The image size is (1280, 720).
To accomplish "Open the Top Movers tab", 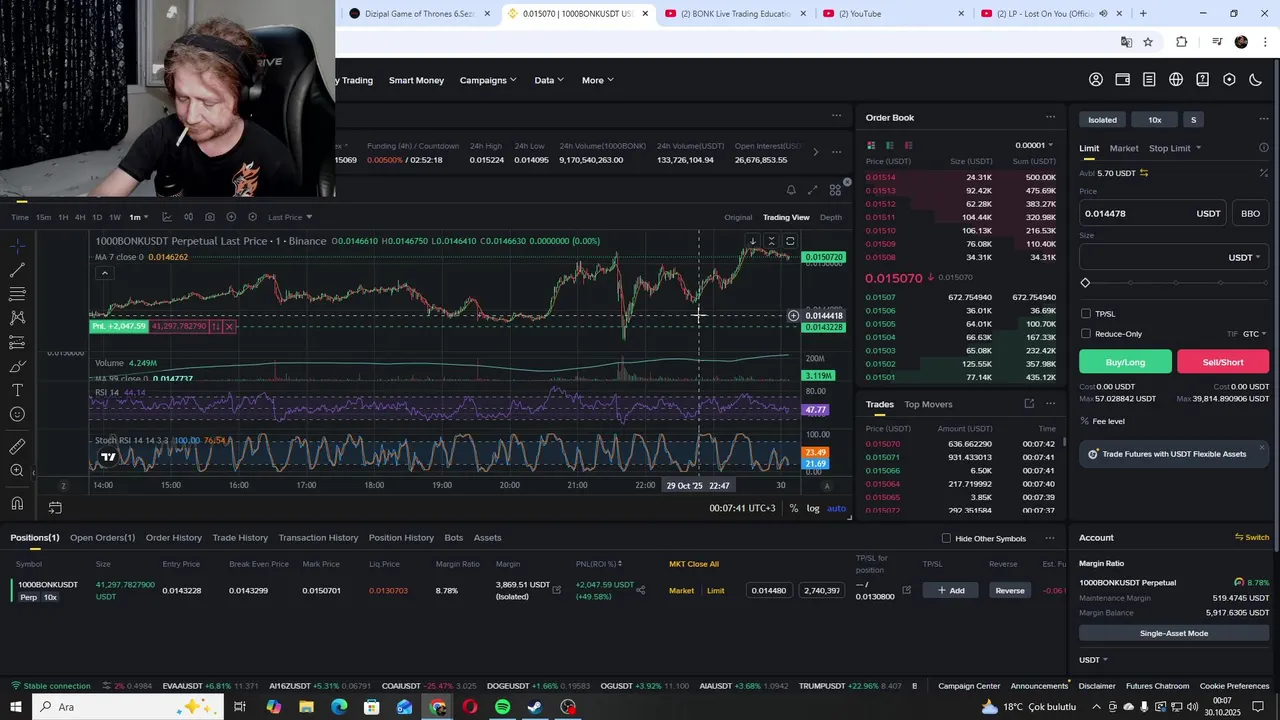I will tap(928, 404).
